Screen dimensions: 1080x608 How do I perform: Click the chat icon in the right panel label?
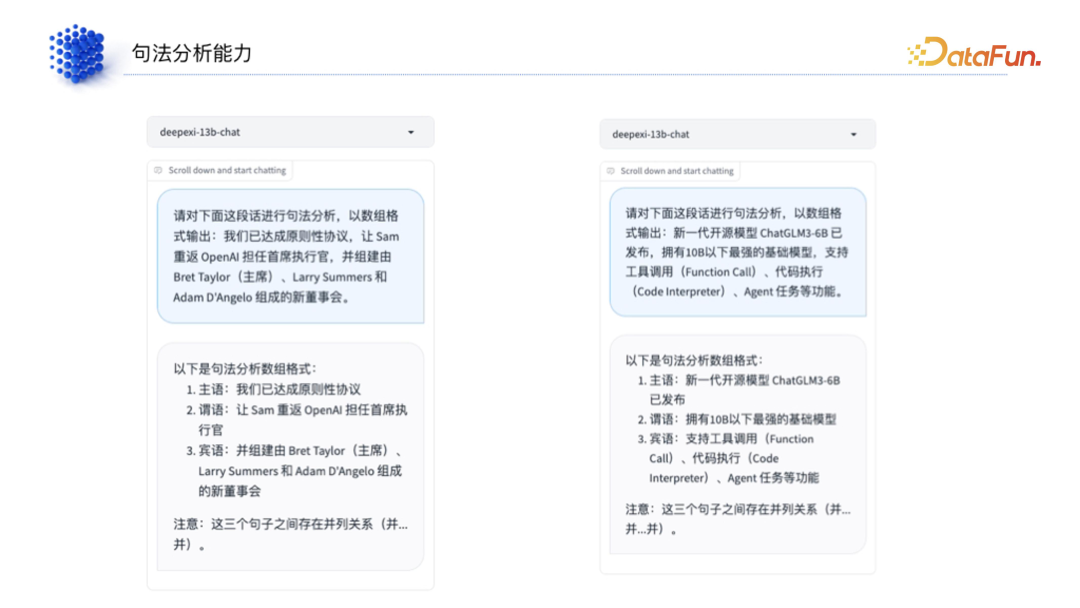pos(611,171)
